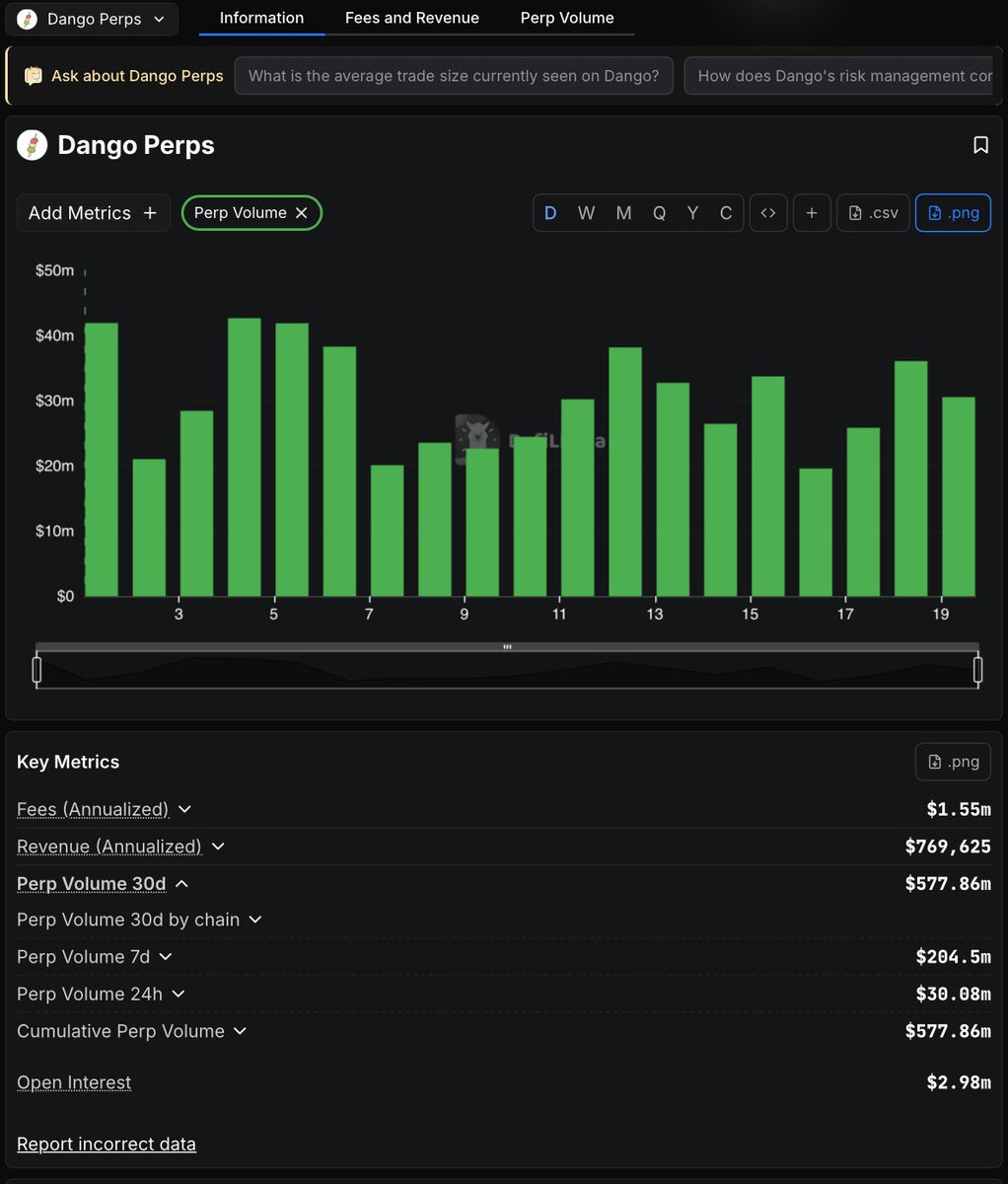
Task: Open the Dango Perps protocol dropdown
Action: pyautogui.click(x=94, y=19)
